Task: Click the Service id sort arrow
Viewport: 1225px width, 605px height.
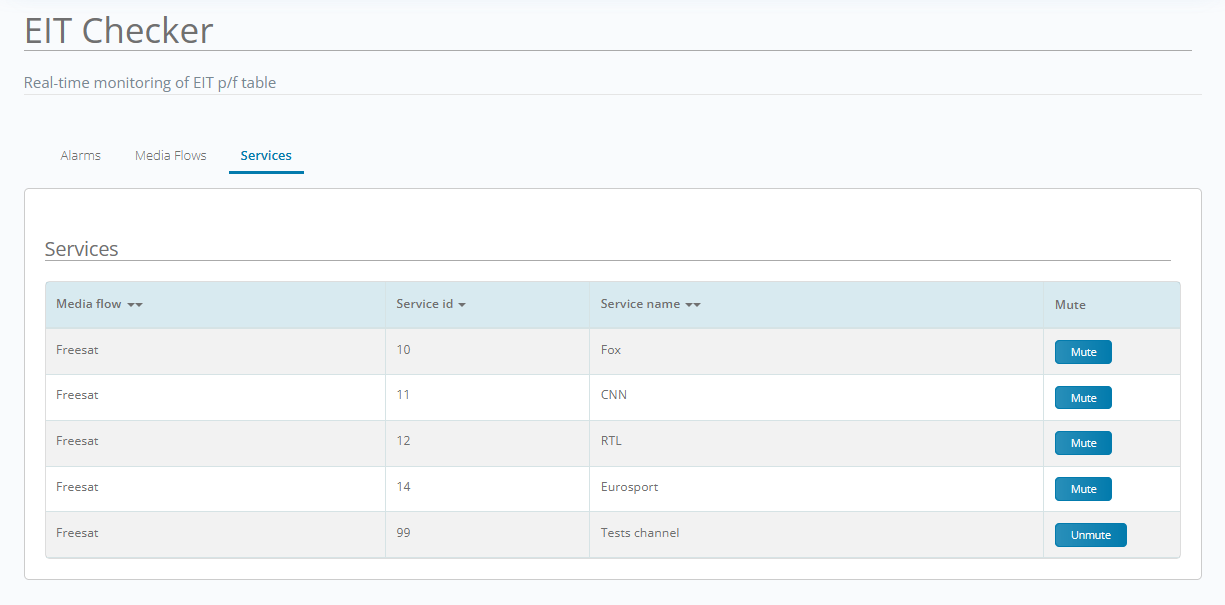Action: point(462,305)
